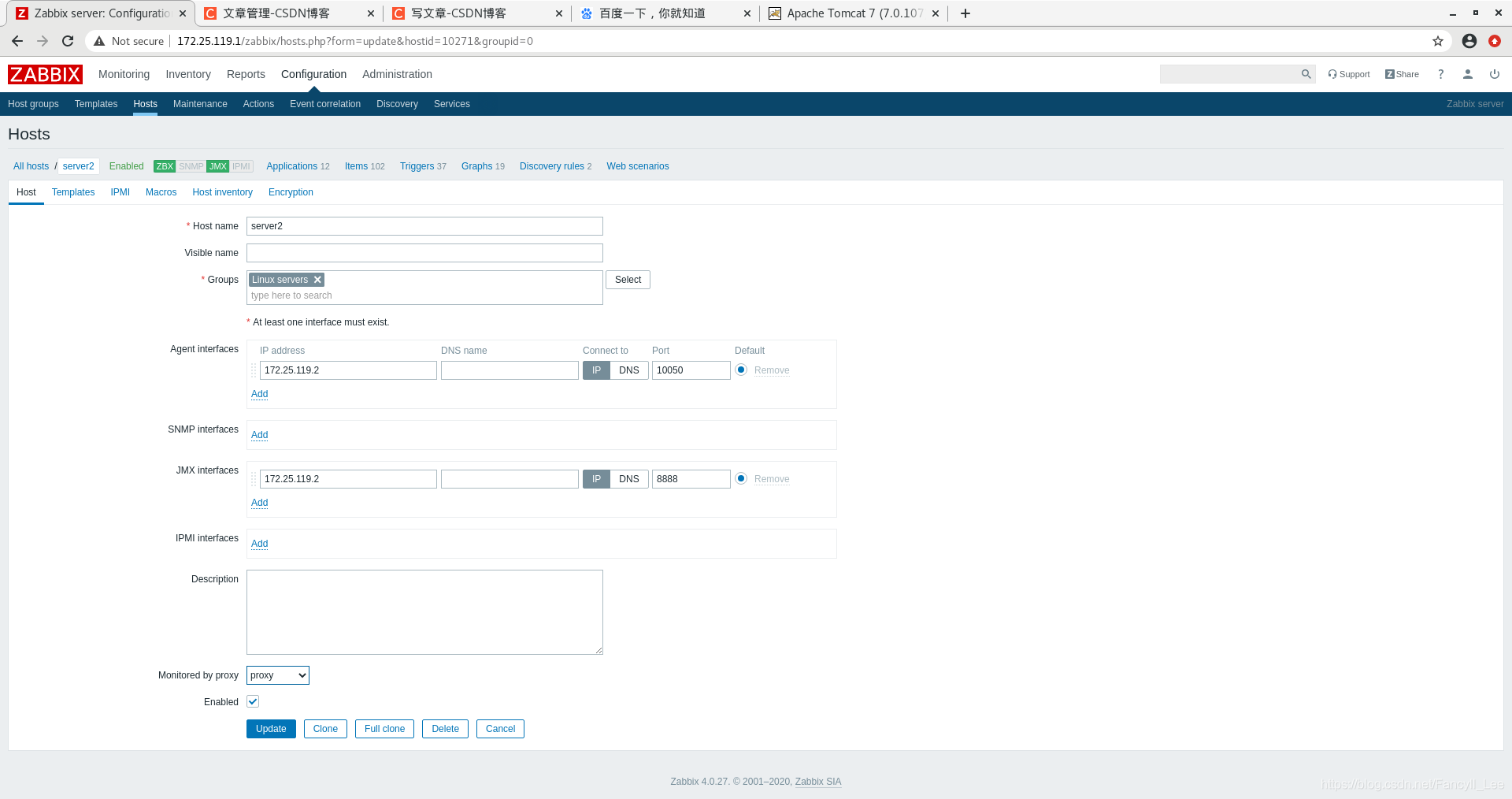Open the Event correlation submenu
1512x799 pixels.
(x=325, y=104)
